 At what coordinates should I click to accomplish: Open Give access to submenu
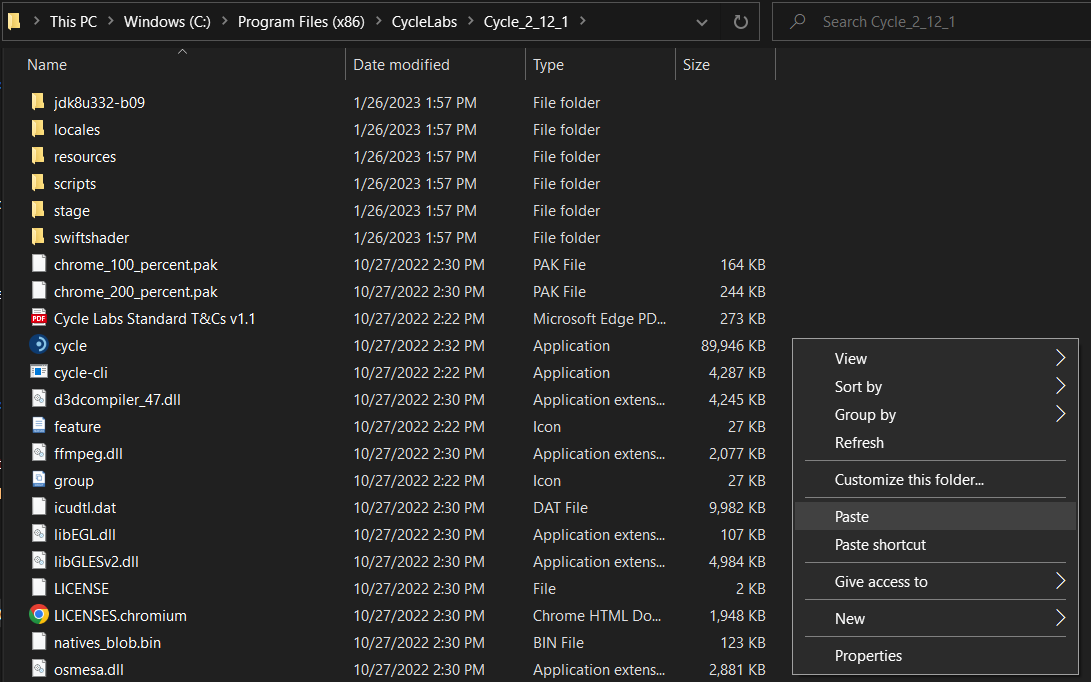(x=935, y=582)
